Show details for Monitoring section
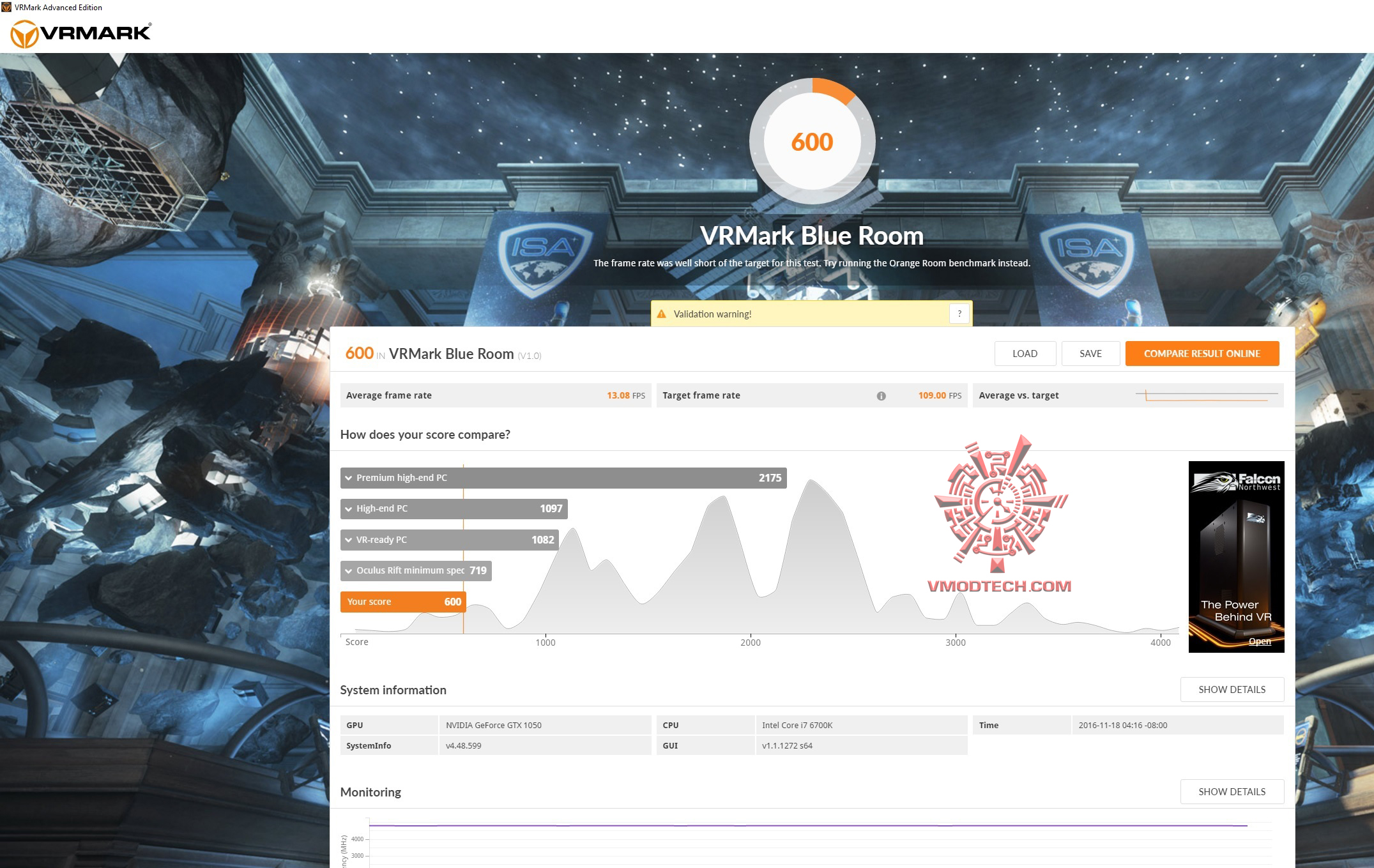This screenshot has width=1374, height=868. click(1231, 792)
